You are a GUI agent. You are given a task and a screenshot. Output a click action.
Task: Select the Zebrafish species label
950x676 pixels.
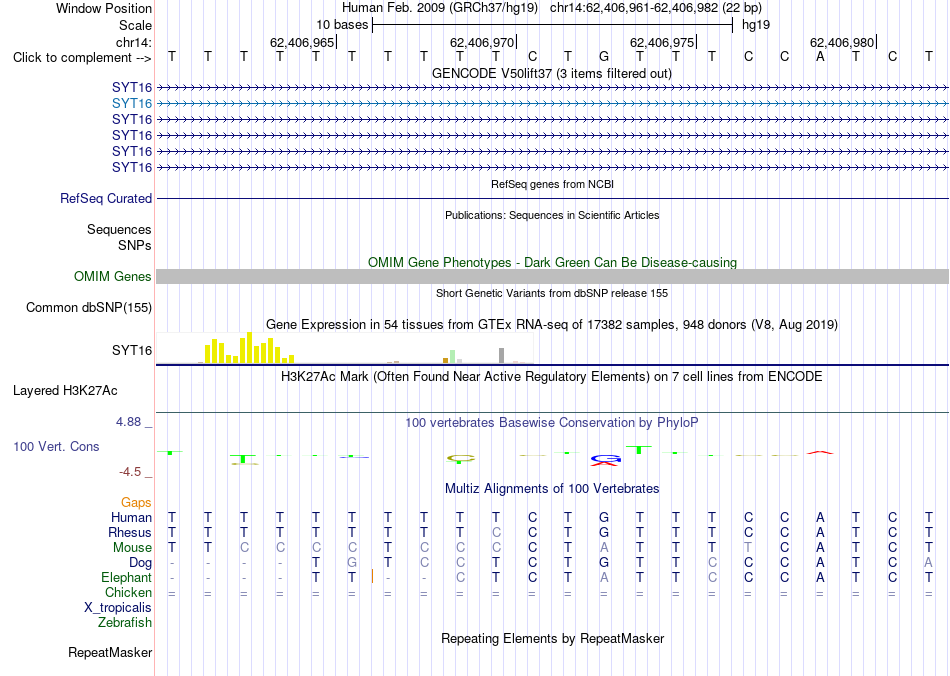point(125,623)
